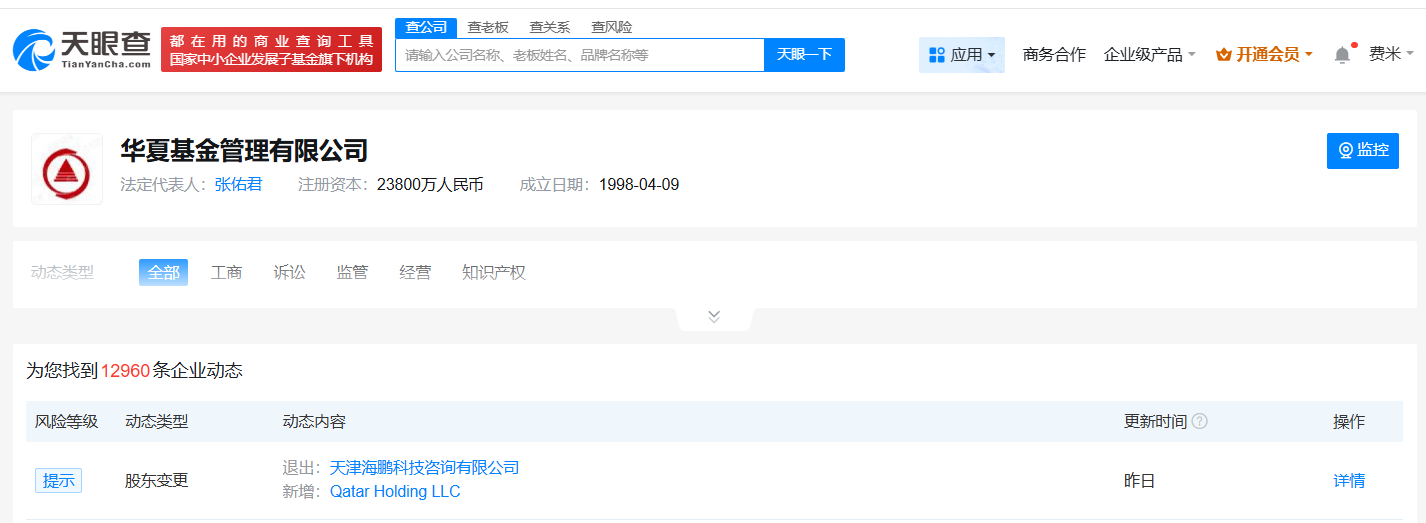This screenshot has width=1426, height=523.
Task: Filter dynamics by 诉讼 type
Action: [290, 272]
